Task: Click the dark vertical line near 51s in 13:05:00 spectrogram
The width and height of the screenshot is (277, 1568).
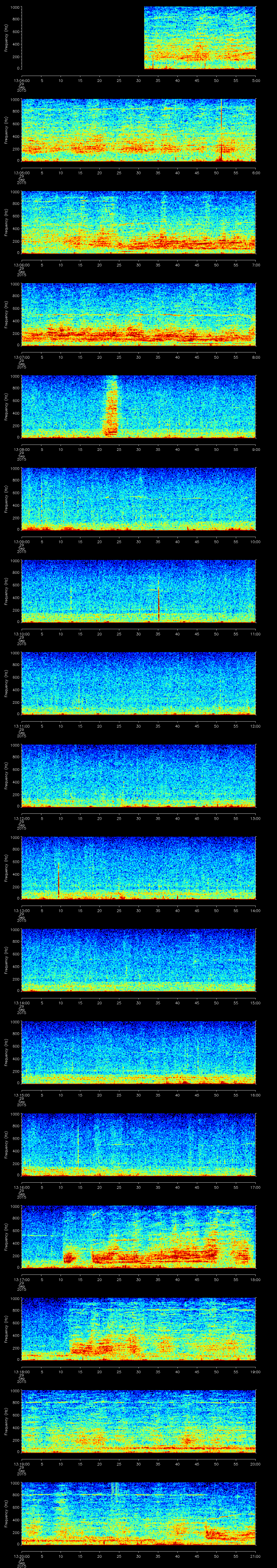Action: (222, 130)
